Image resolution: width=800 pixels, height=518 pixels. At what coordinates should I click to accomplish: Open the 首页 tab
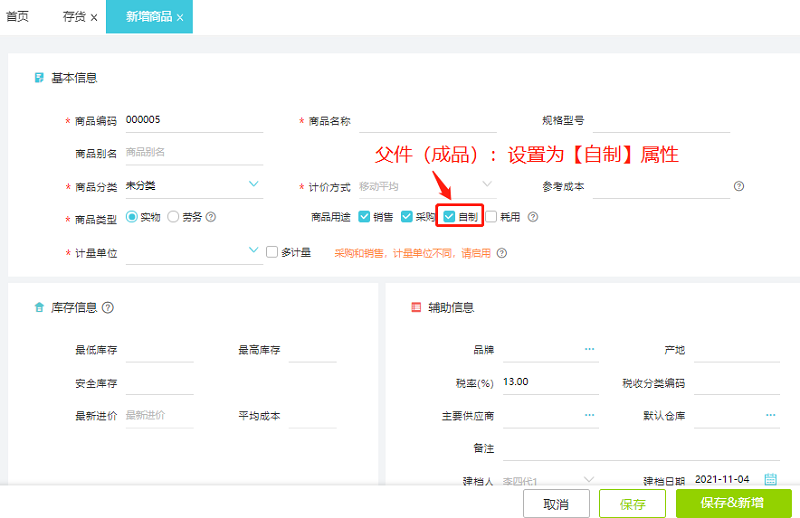click(17, 17)
